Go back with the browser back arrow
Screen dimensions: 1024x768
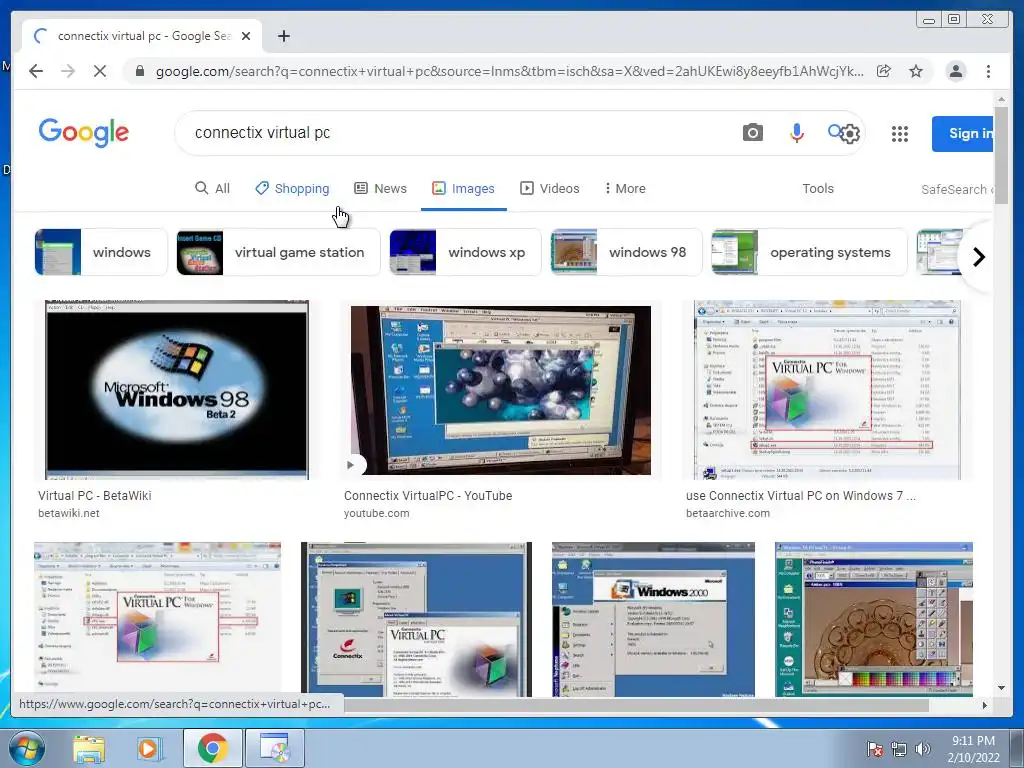(36, 71)
